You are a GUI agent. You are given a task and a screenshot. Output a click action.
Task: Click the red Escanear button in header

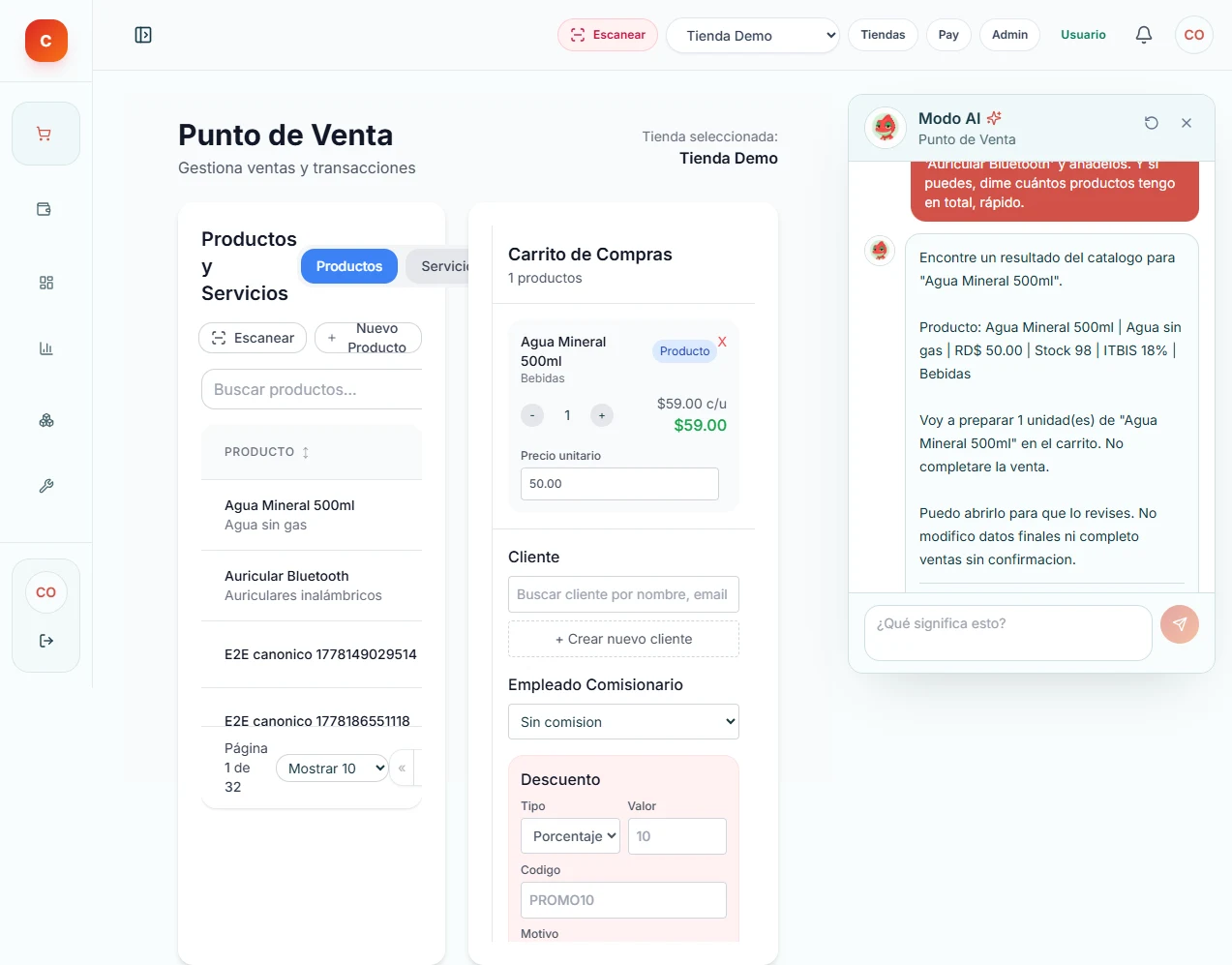coord(608,35)
